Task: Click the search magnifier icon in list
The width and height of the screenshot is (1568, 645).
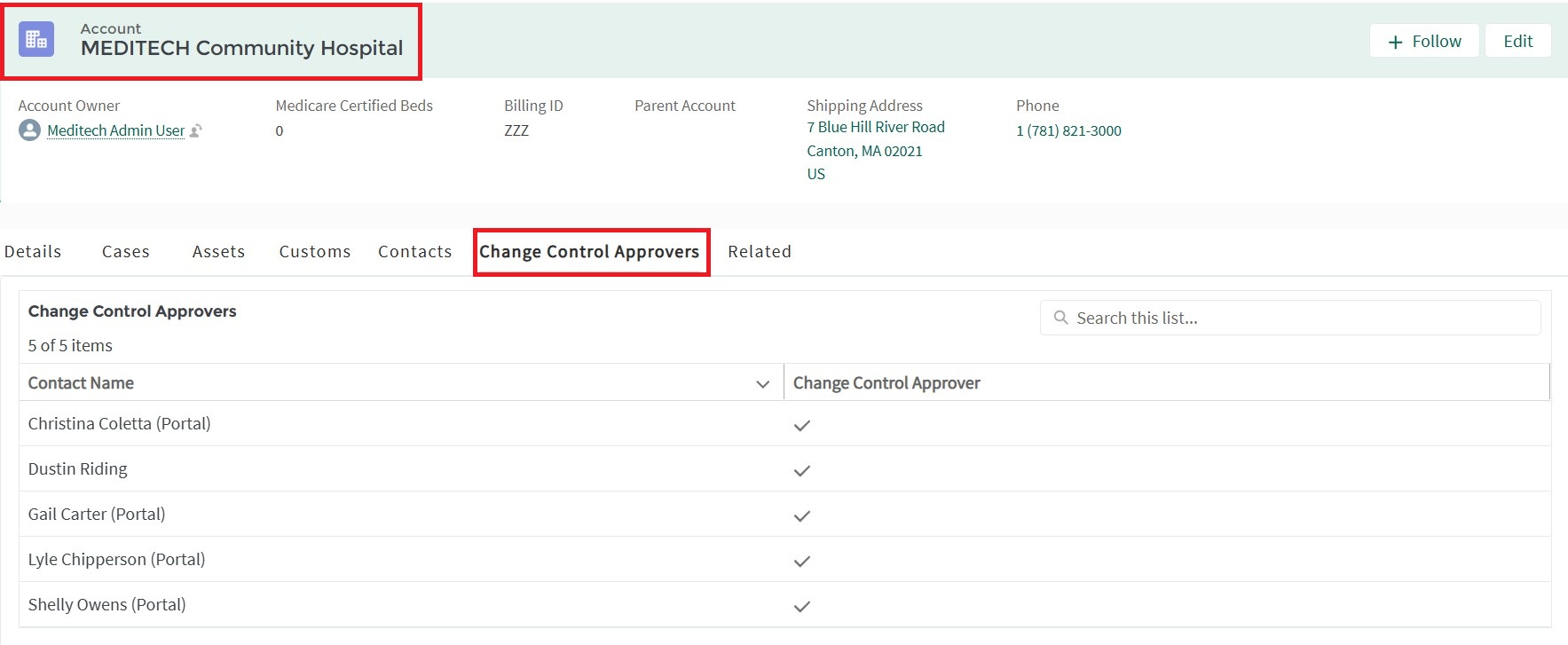Action: tap(1060, 318)
